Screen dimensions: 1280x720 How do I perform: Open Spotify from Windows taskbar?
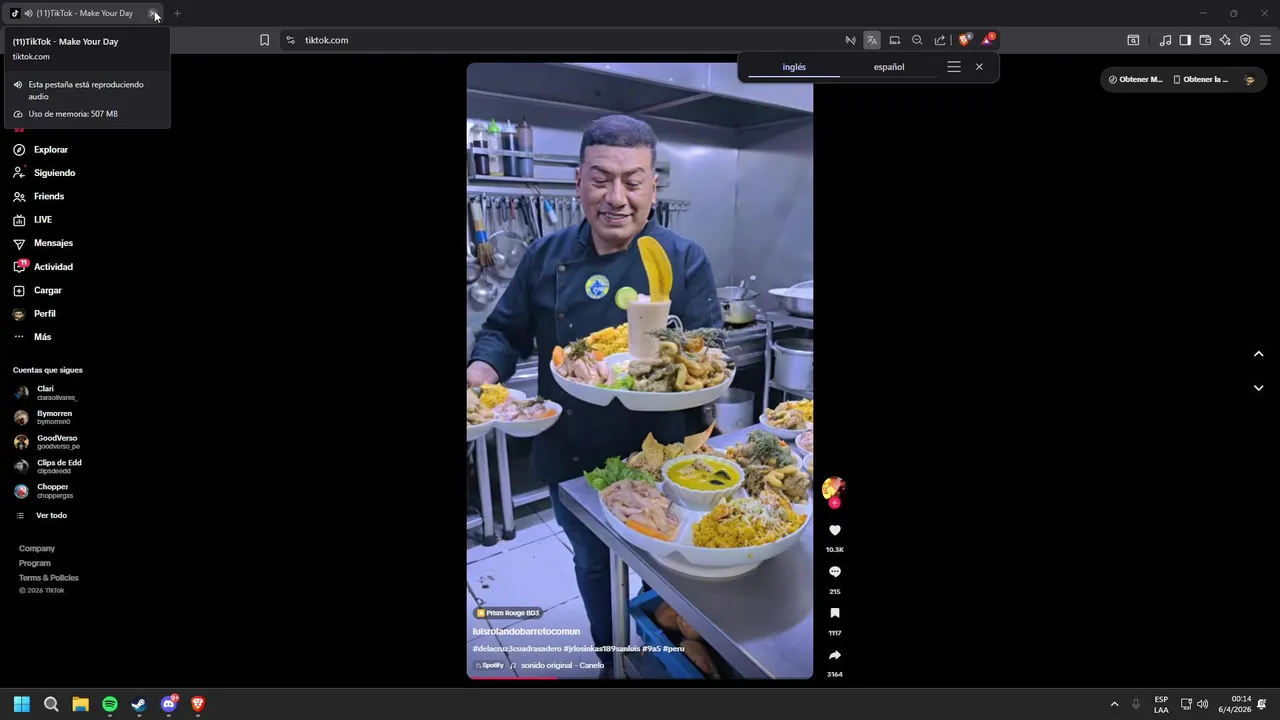pyautogui.click(x=110, y=704)
